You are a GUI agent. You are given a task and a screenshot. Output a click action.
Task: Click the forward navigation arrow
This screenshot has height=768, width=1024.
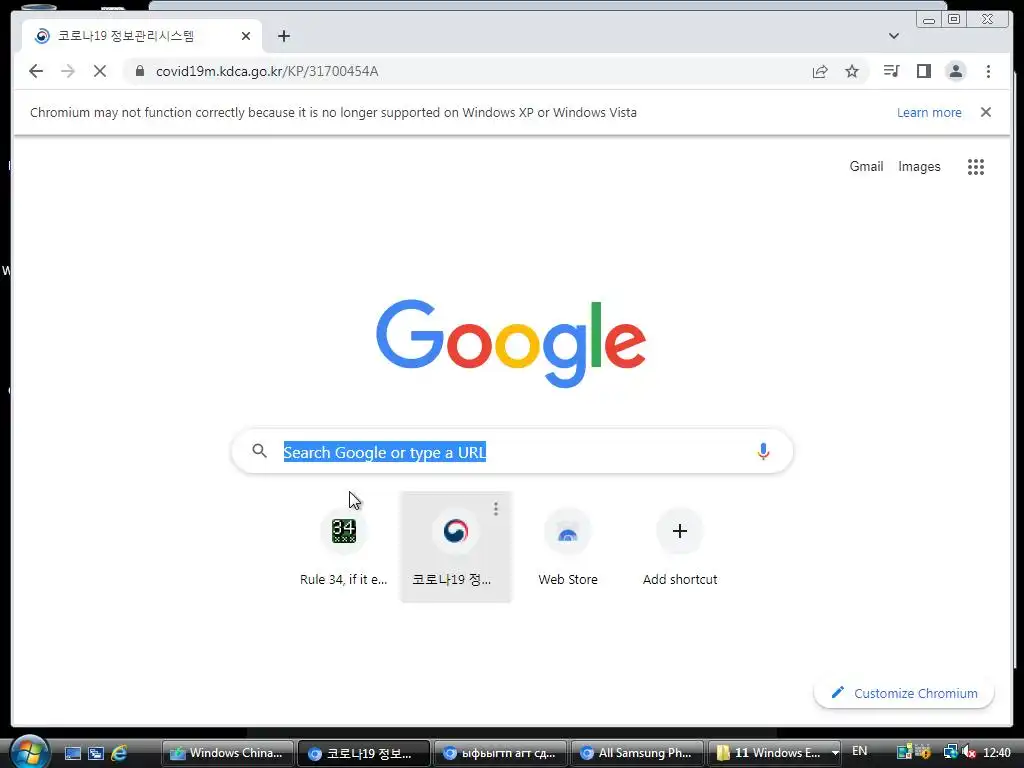tap(68, 71)
